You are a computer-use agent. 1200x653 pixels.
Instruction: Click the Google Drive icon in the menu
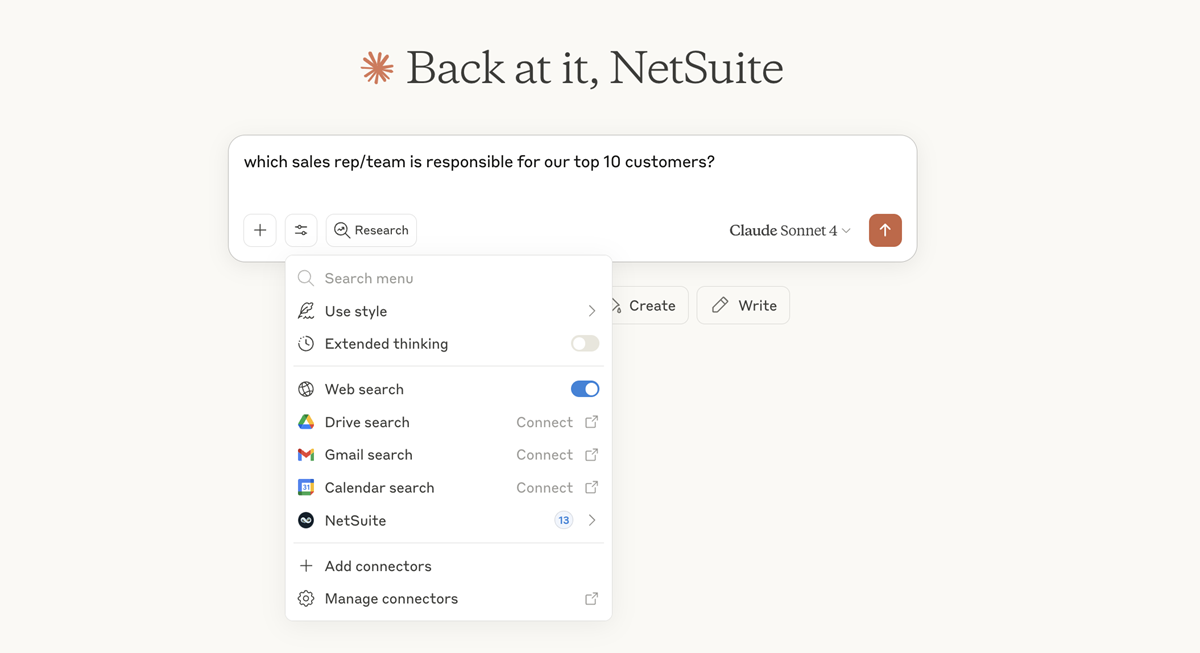click(305, 422)
